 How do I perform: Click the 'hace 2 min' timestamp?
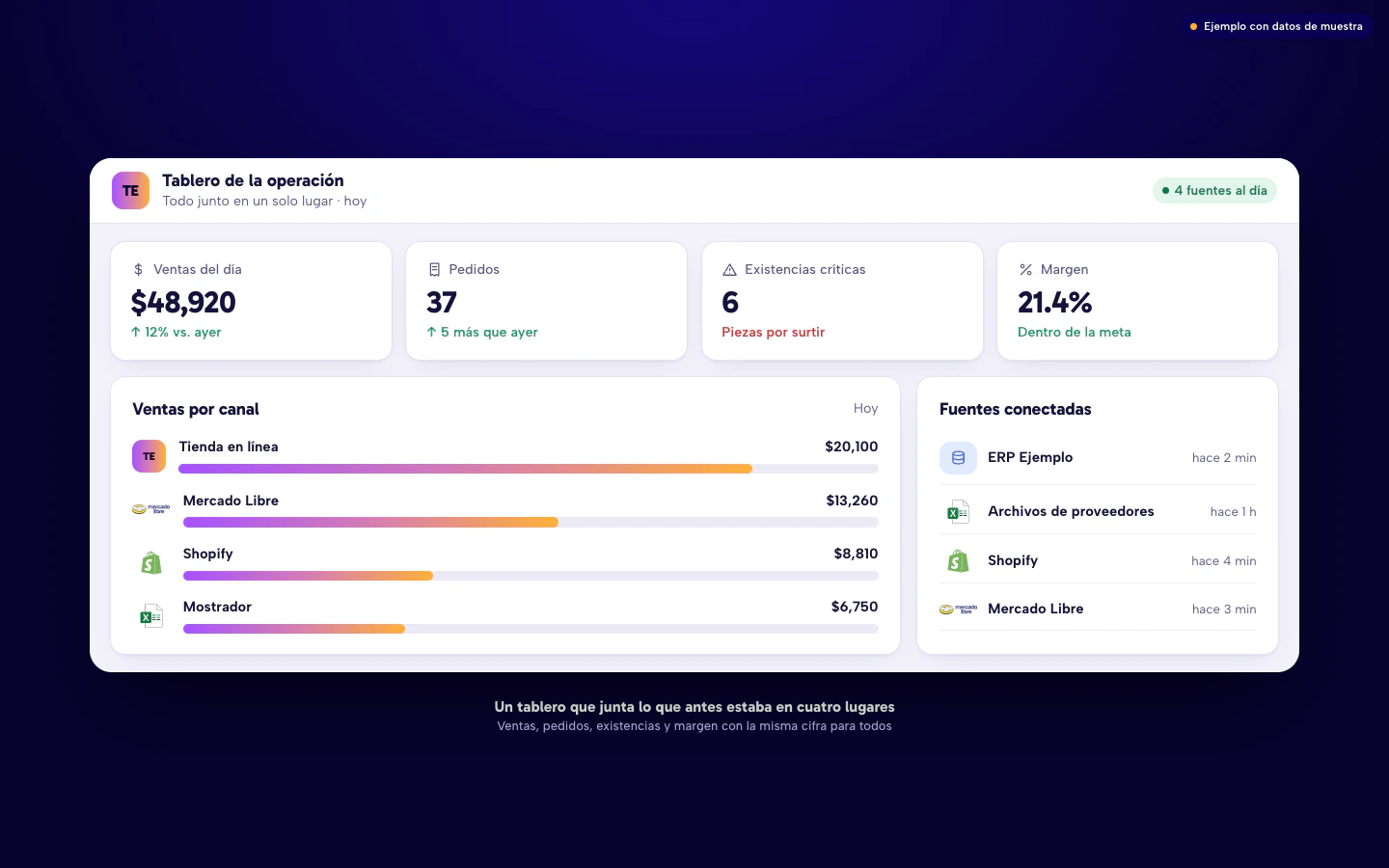coord(1224,458)
